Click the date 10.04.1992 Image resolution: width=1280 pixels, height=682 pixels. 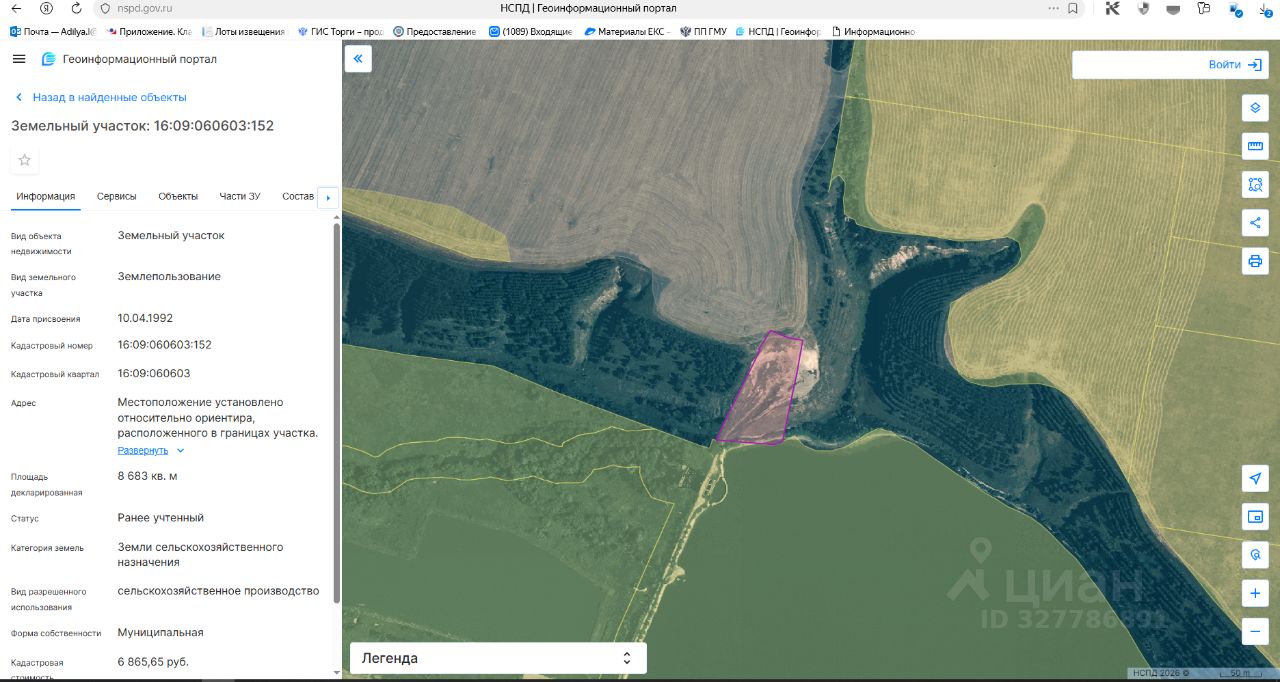(145, 318)
